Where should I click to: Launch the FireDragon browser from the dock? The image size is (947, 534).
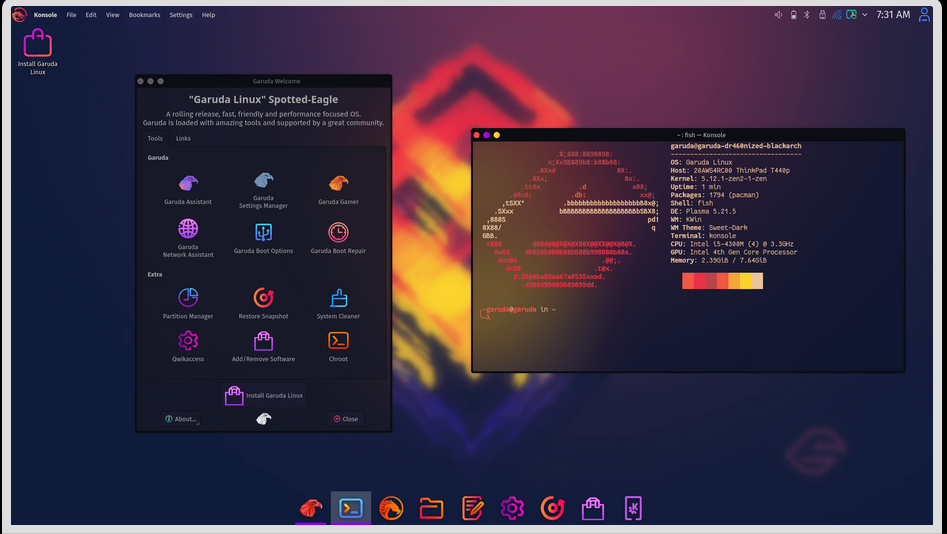point(391,508)
